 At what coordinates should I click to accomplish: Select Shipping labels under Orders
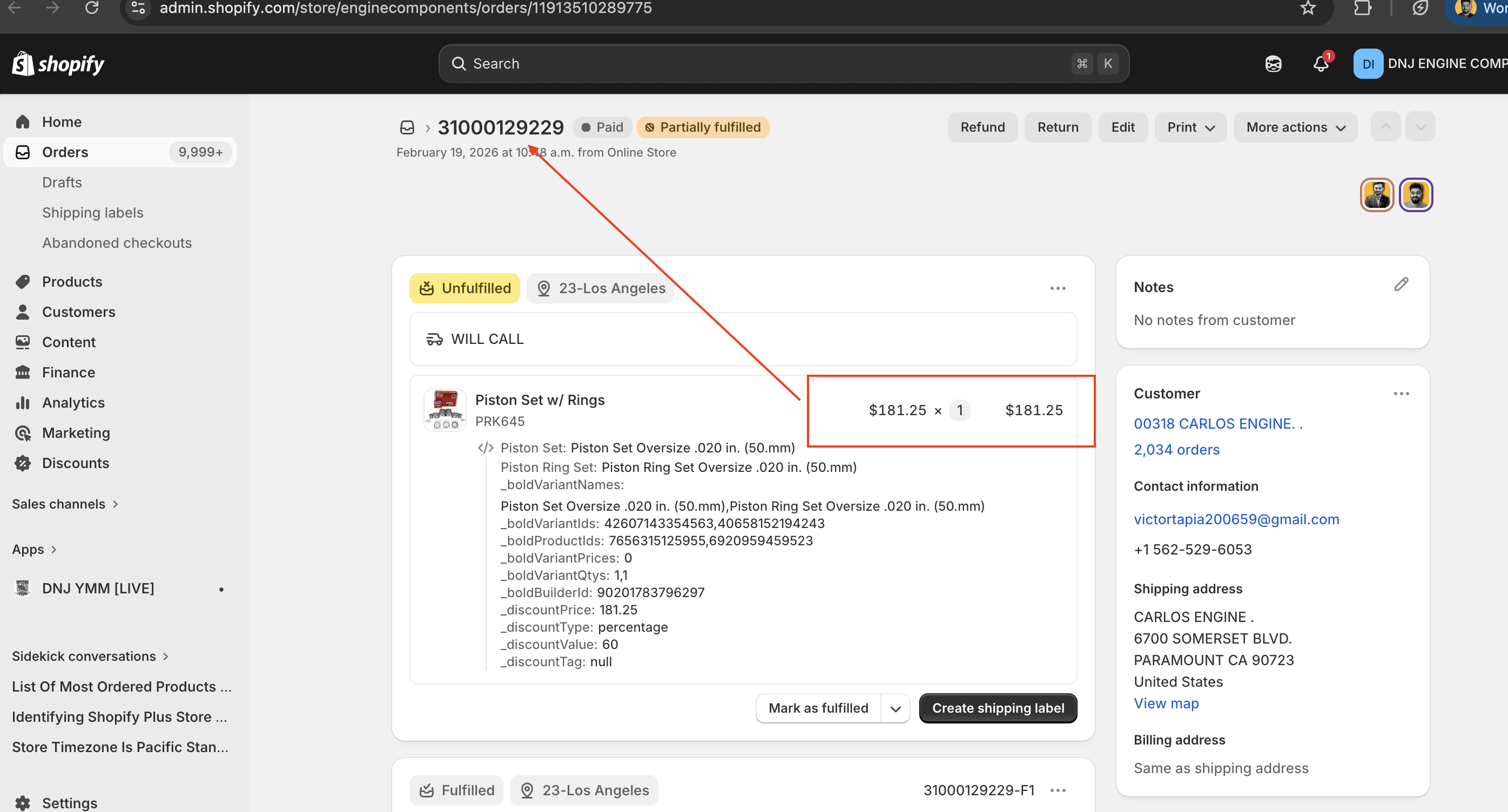(92, 213)
